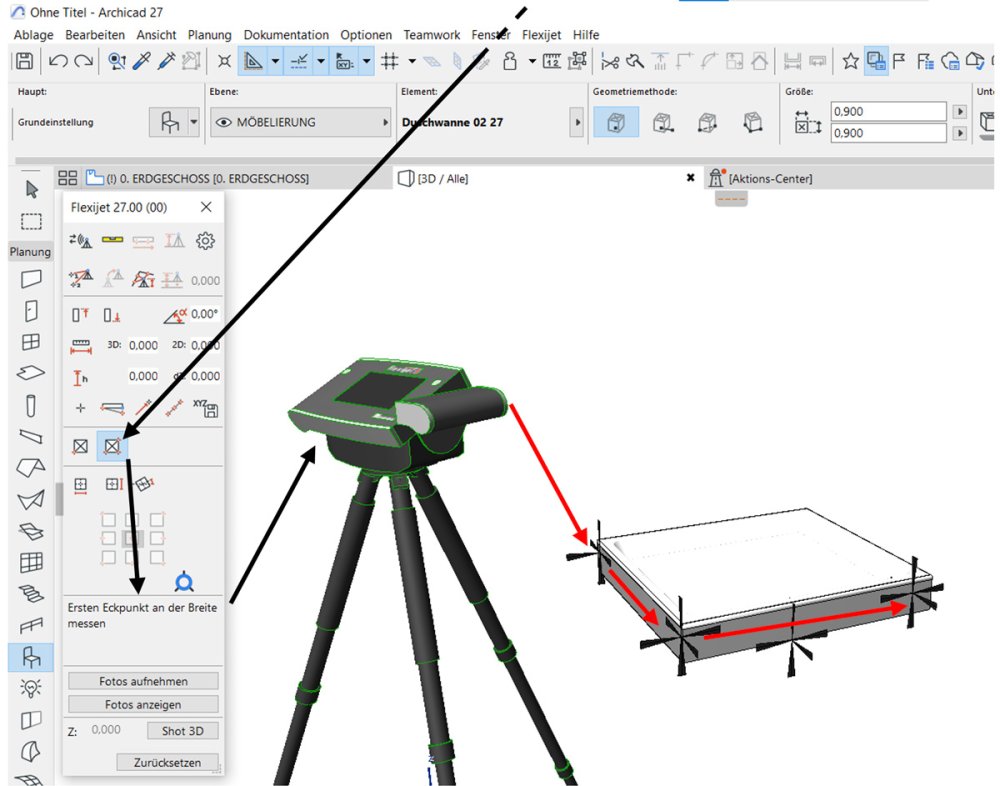This screenshot has height=786, width=1000.
Task: Open Flexijet settings gear
Action: 205,241
